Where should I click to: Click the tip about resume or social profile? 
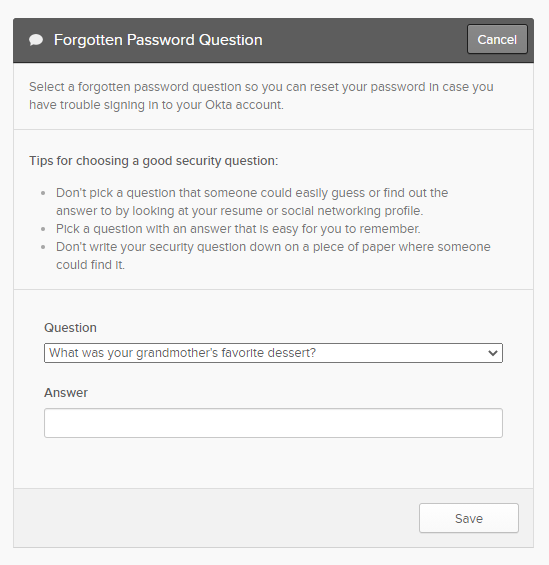click(x=252, y=202)
